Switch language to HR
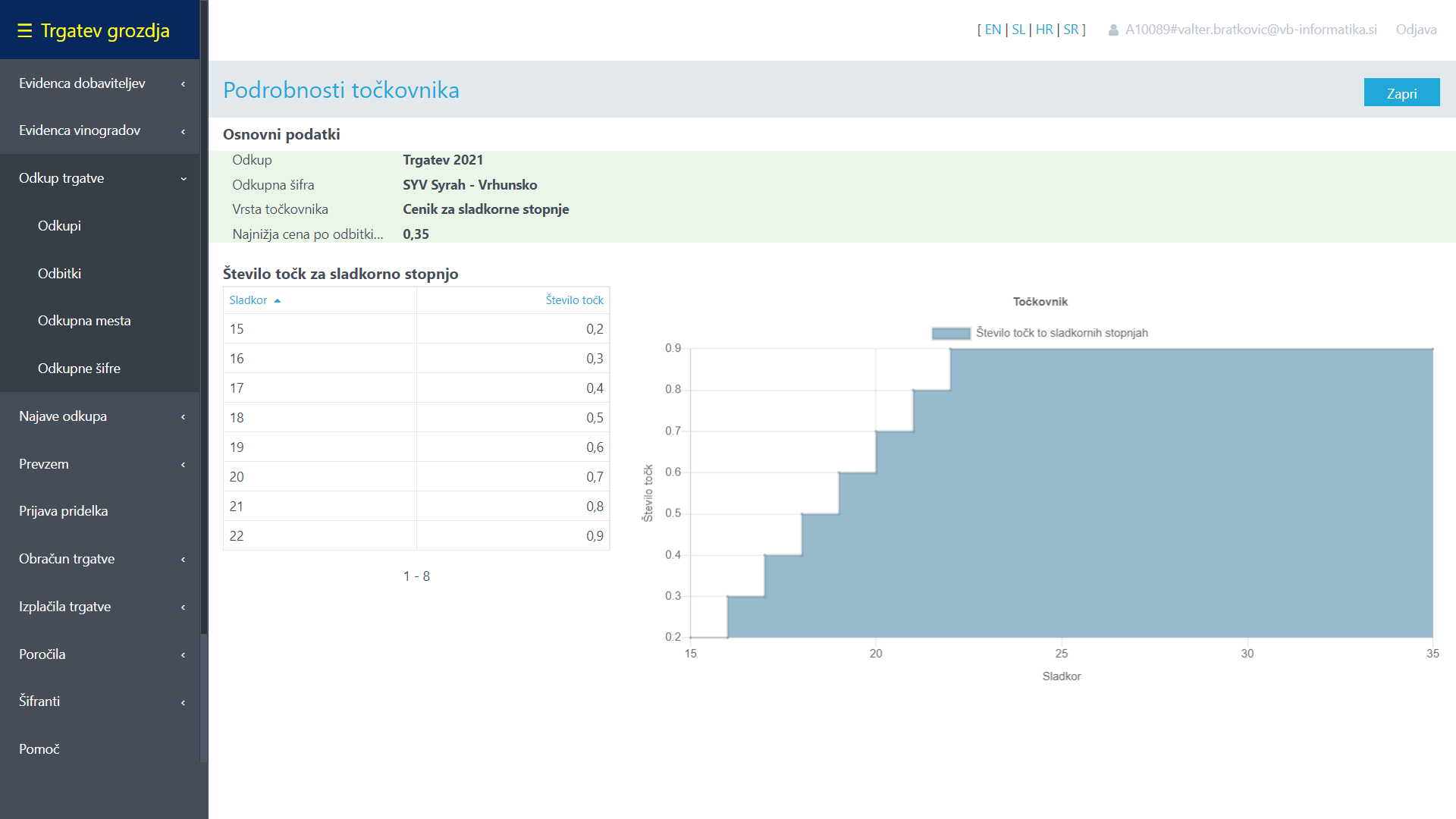Image resolution: width=1456 pixels, height=819 pixels. coord(1044,30)
